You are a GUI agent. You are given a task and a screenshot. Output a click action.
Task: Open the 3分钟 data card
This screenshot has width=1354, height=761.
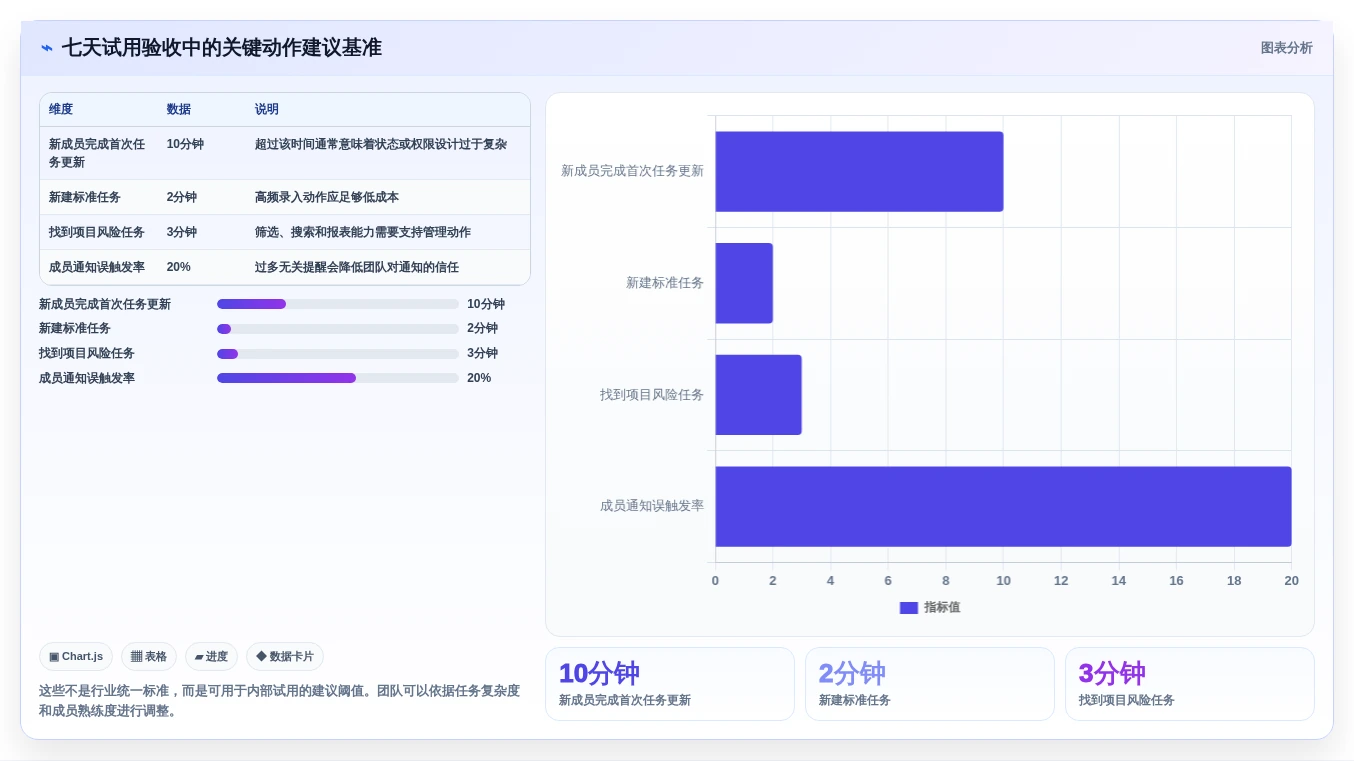point(1190,684)
